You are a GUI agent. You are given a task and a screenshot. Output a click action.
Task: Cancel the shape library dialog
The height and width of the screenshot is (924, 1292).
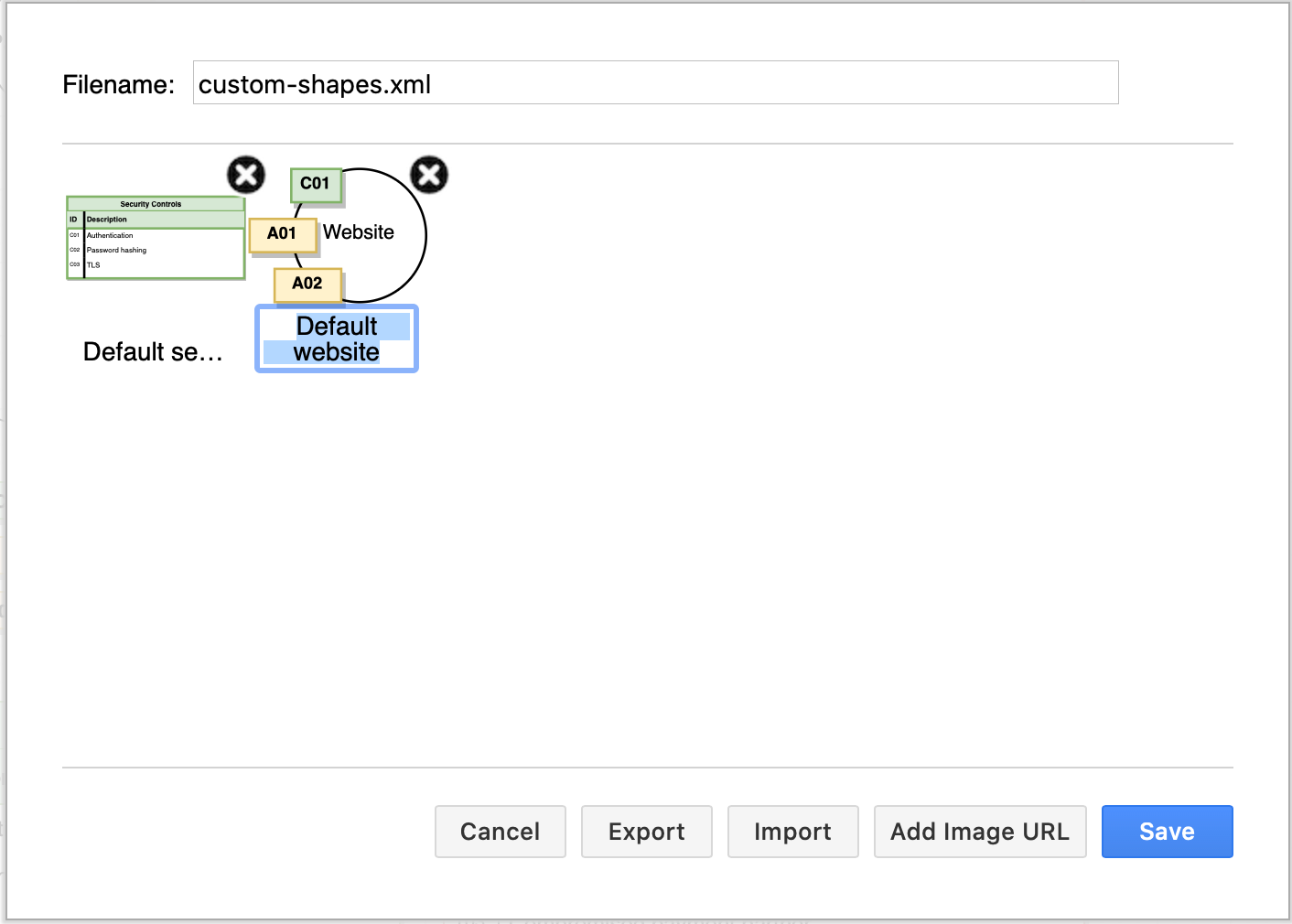500,831
